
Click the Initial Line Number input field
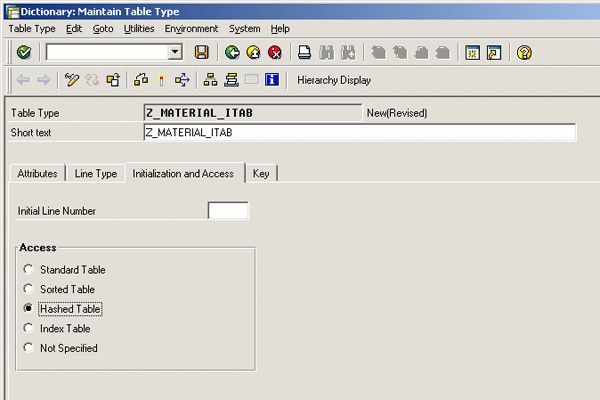pos(227,211)
